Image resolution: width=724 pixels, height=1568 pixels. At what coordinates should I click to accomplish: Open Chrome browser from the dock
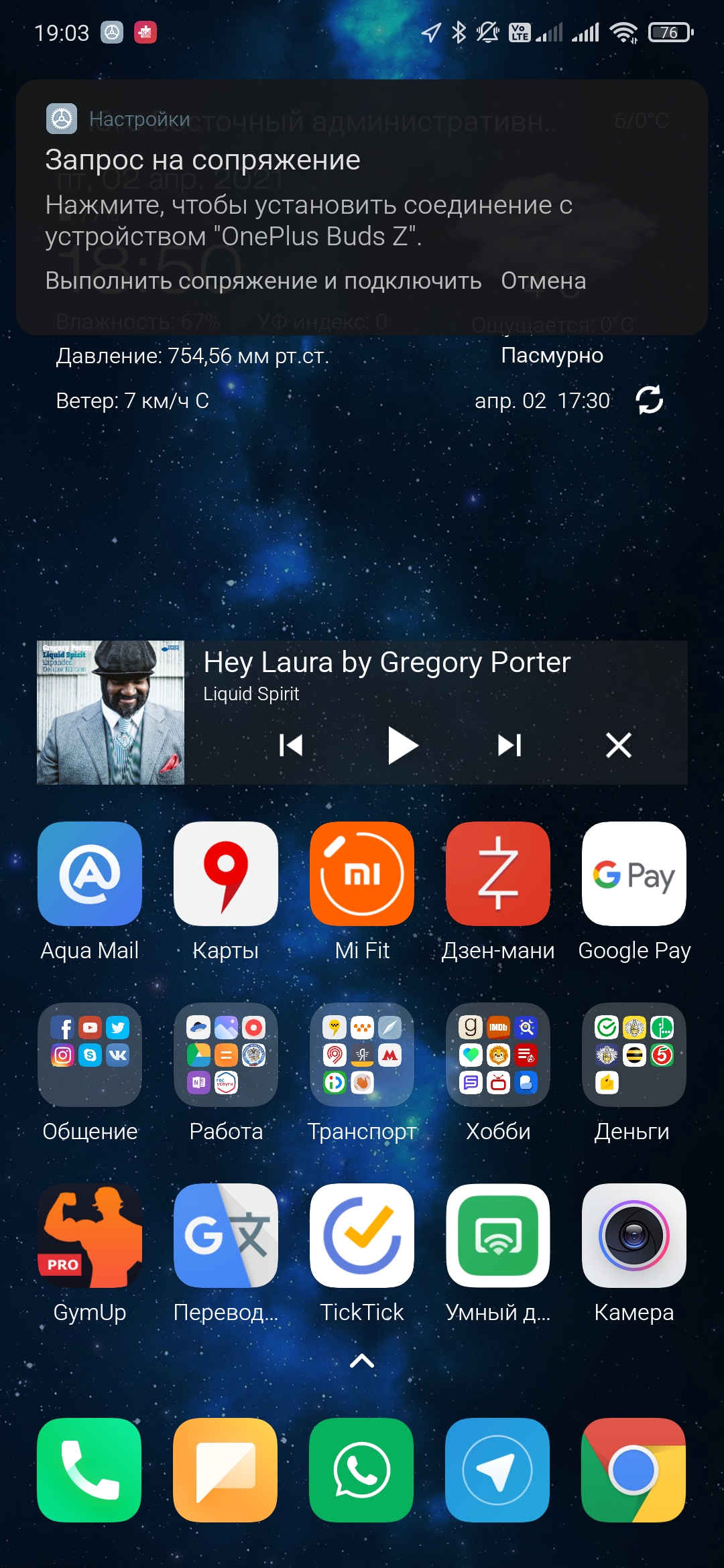pos(634,1470)
